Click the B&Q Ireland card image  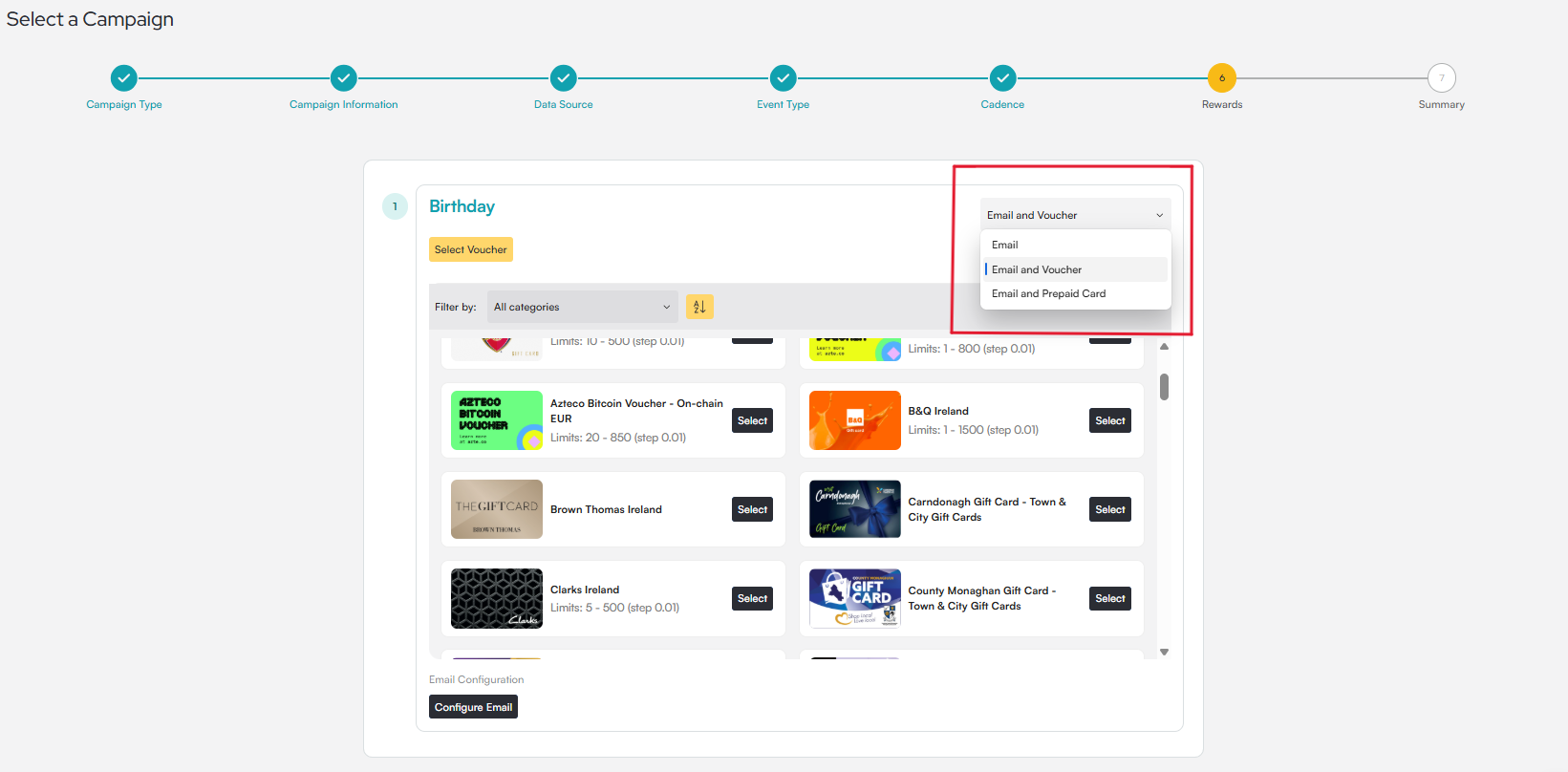tap(855, 420)
